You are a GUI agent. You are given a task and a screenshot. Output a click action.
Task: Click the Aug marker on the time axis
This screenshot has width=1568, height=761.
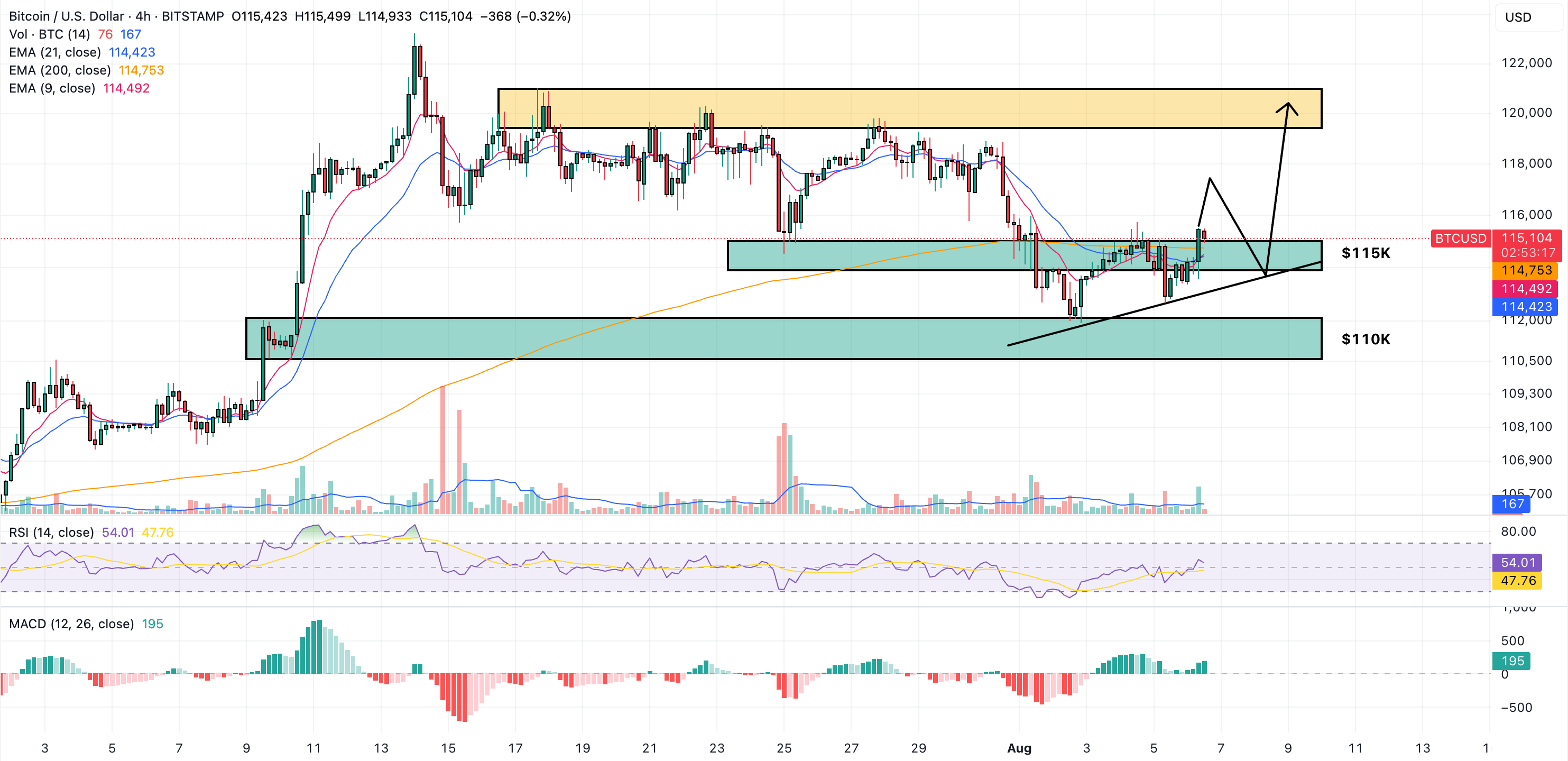coord(1019,748)
